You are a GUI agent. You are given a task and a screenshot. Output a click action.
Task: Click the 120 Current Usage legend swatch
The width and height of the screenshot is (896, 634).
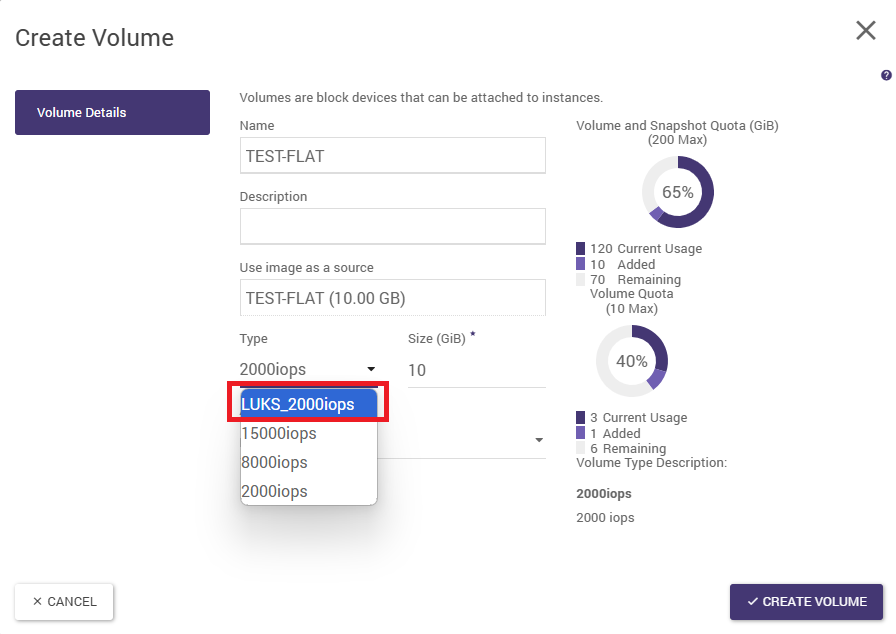tap(581, 248)
